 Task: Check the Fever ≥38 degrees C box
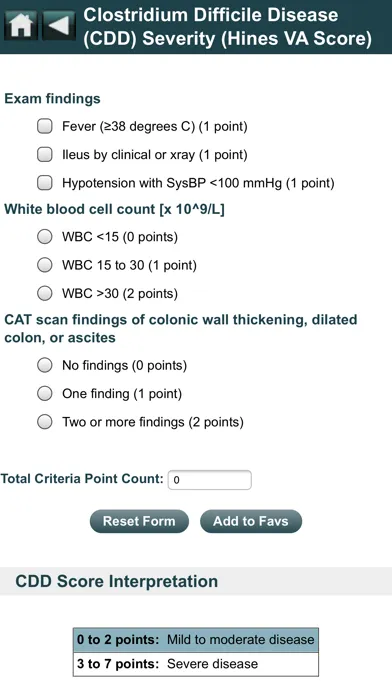[x=44, y=126]
